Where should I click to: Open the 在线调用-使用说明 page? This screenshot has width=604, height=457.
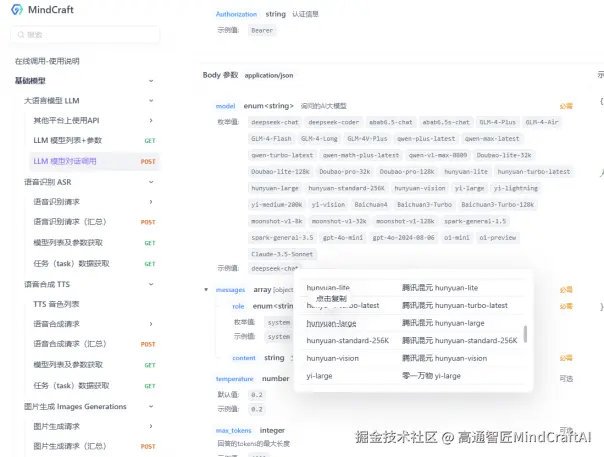47,61
